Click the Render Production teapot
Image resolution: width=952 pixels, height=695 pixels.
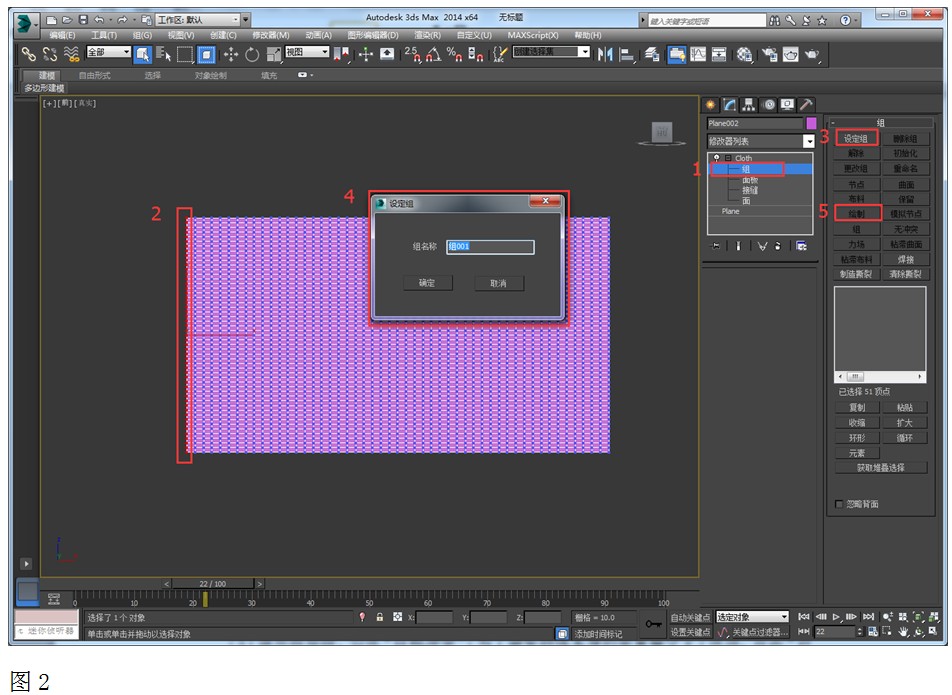pyautogui.click(x=812, y=55)
